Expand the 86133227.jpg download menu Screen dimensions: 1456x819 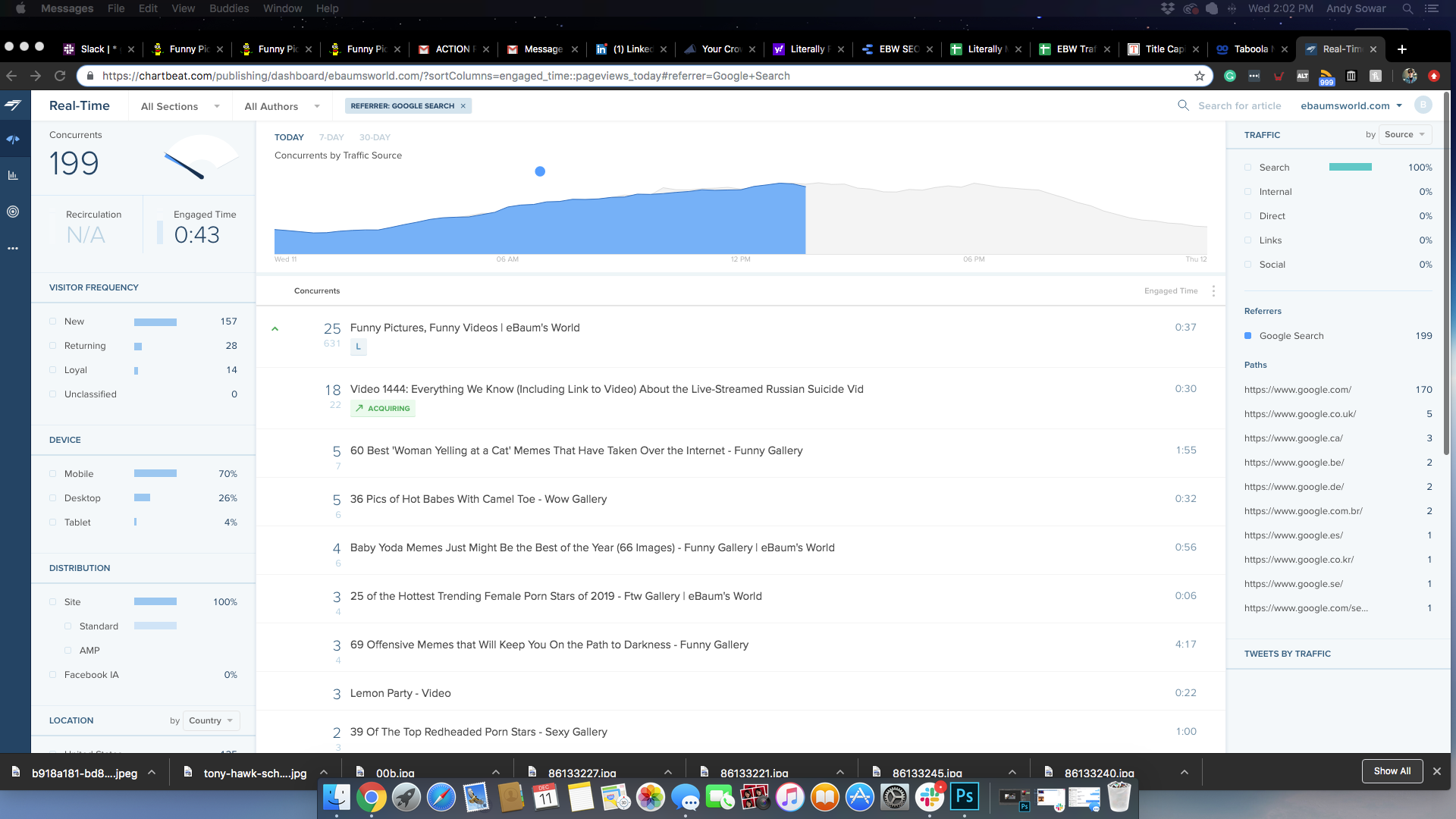(668, 772)
